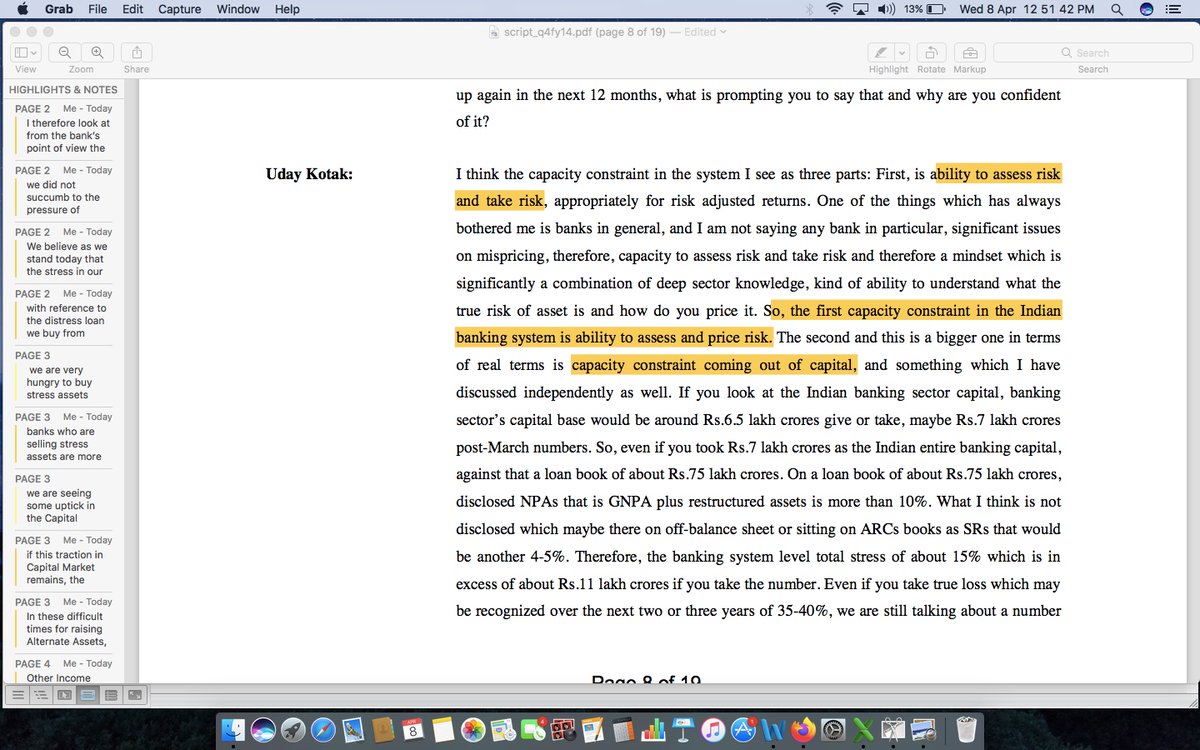Image resolution: width=1200 pixels, height=750 pixels.
Task: Click highlighted text 'capacity constraint coming out of capital'
Action: coord(714,365)
